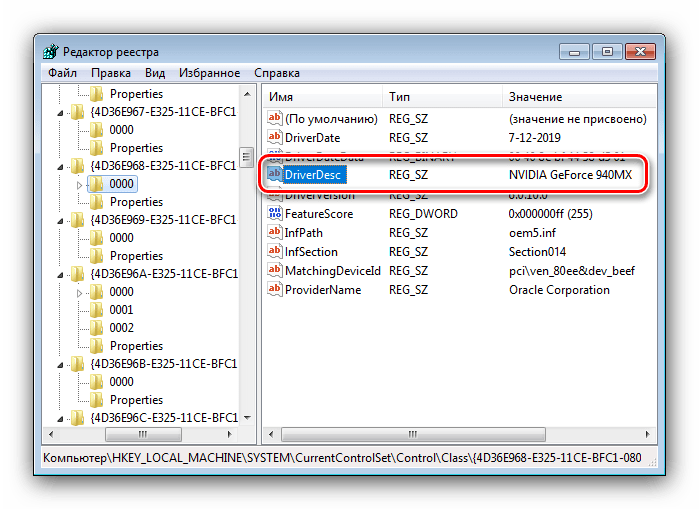Viewport: 699px width, 509px height.
Task: Collapse the {4D36E967-E325-11CE-BFC1 key
Action: coord(60,113)
